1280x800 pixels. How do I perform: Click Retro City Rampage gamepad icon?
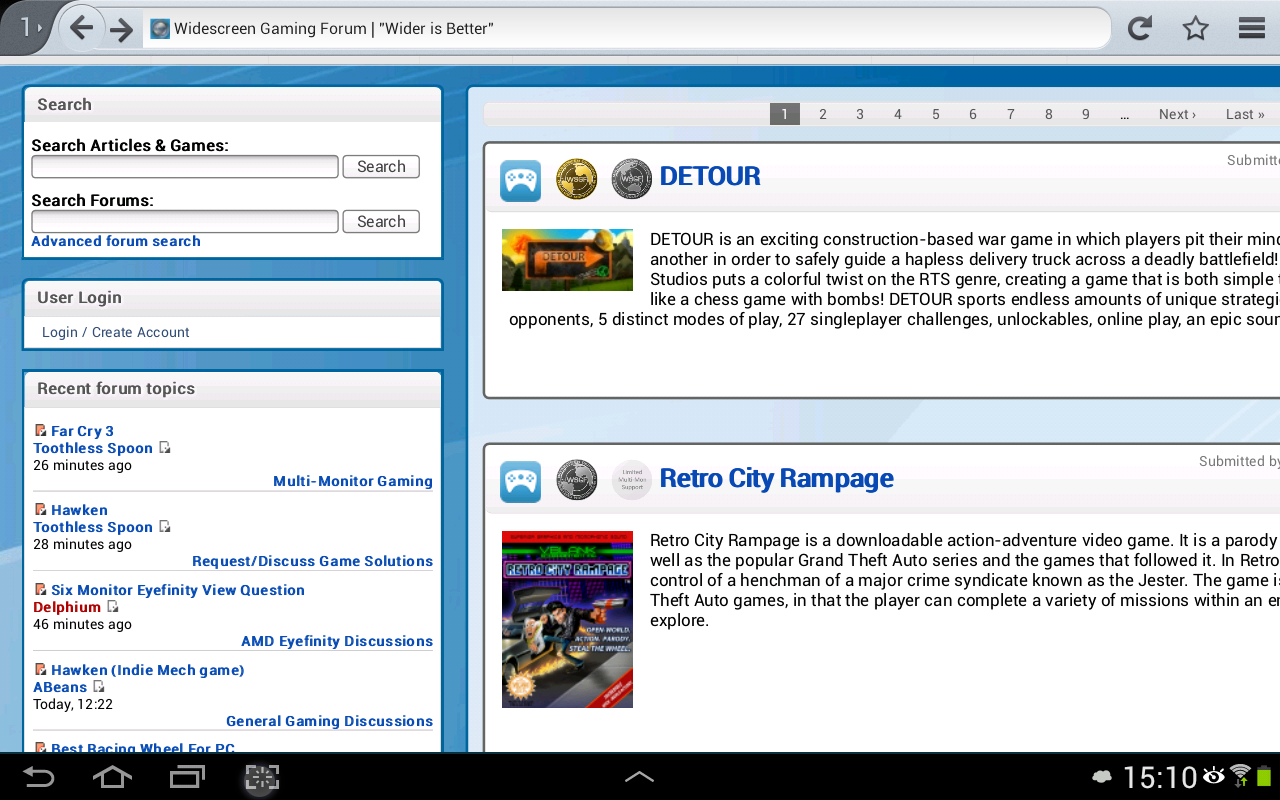pyautogui.click(x=520, y=482)
